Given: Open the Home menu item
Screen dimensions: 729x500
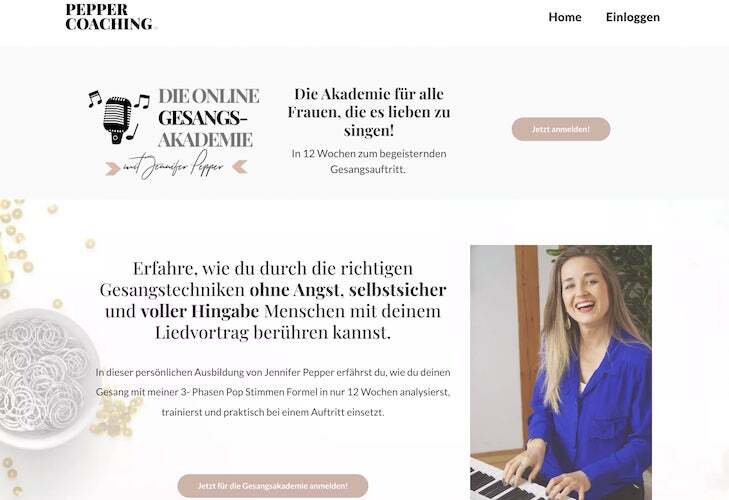Looking at the screenshot, I should click(x=565, y=17).
